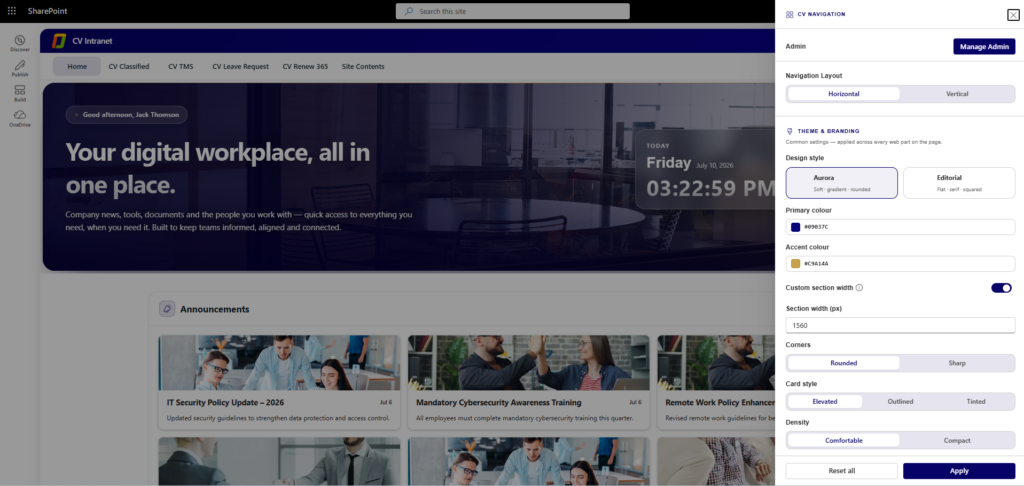Click the Theme & Branding section icon
Viewport: 1024px width, 486px height.
point(790,131)
